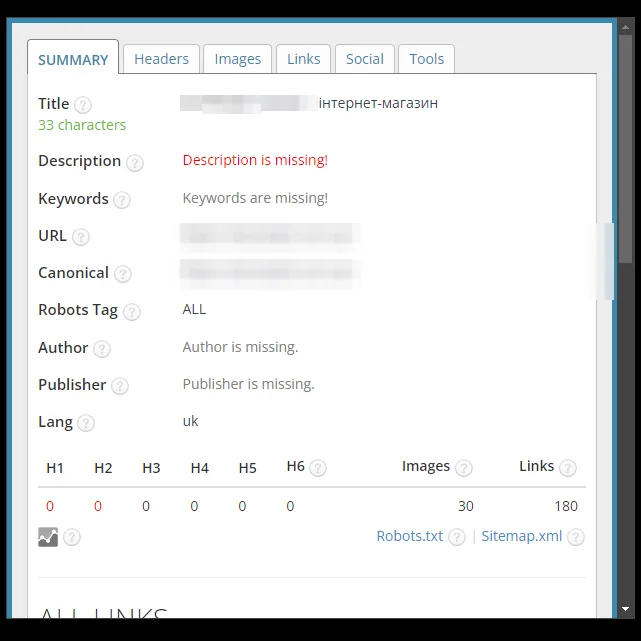
Task: Click the chart graph icon
Action: [x=48, y=537]
